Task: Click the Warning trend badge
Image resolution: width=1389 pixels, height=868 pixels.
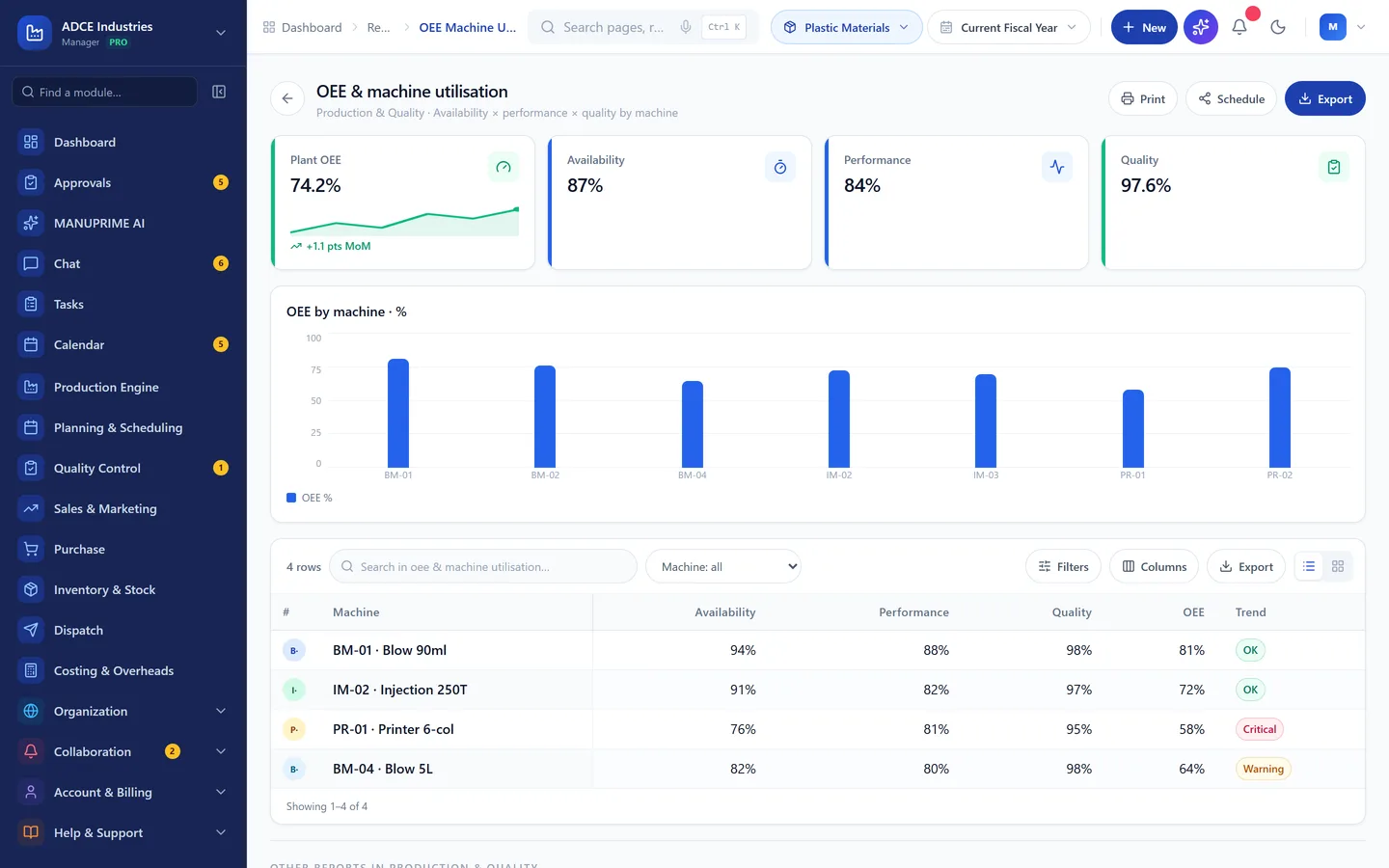Action: [1263, 769]
